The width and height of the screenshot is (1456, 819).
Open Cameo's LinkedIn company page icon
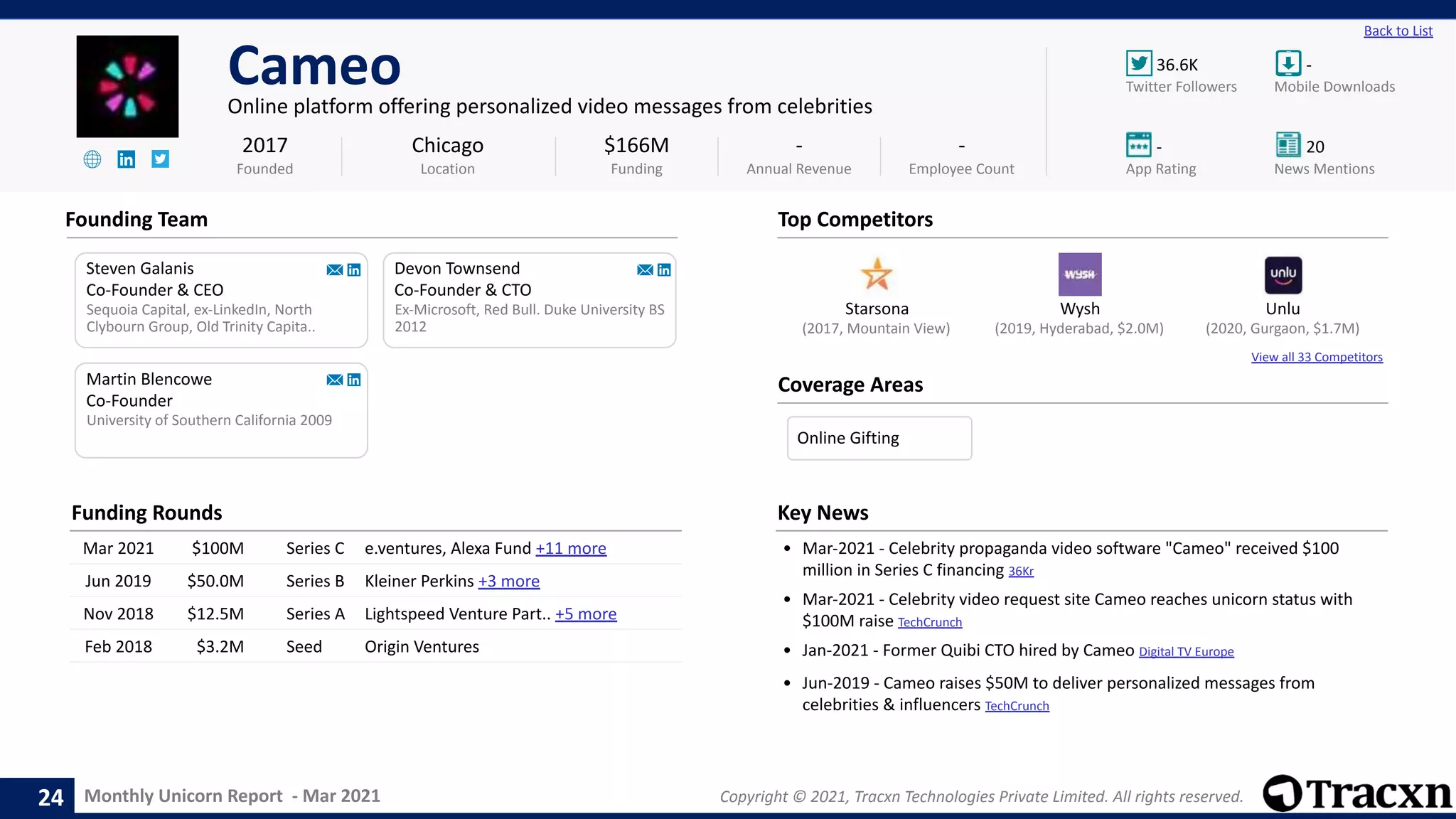(x=127, y=159)
